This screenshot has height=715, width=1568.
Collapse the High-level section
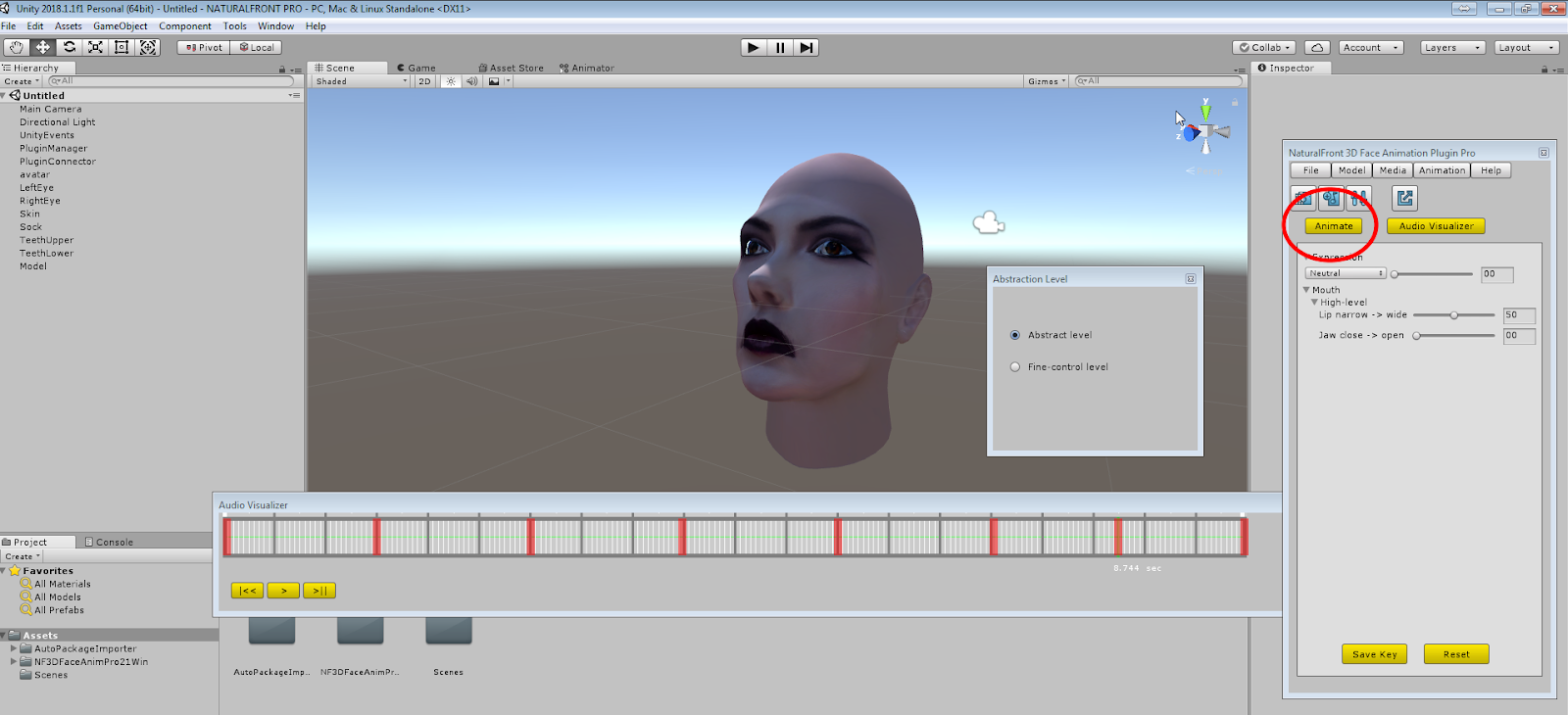tap(1314, 303)
